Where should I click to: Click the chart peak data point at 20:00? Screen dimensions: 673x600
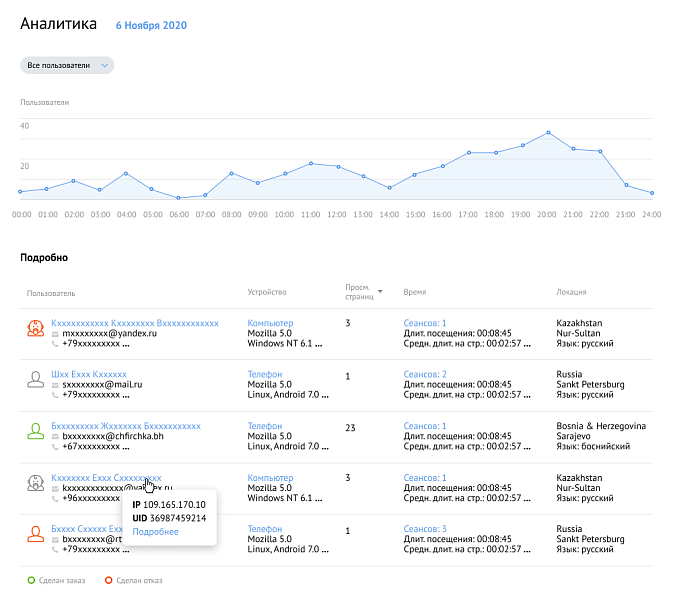click(548, 132)
